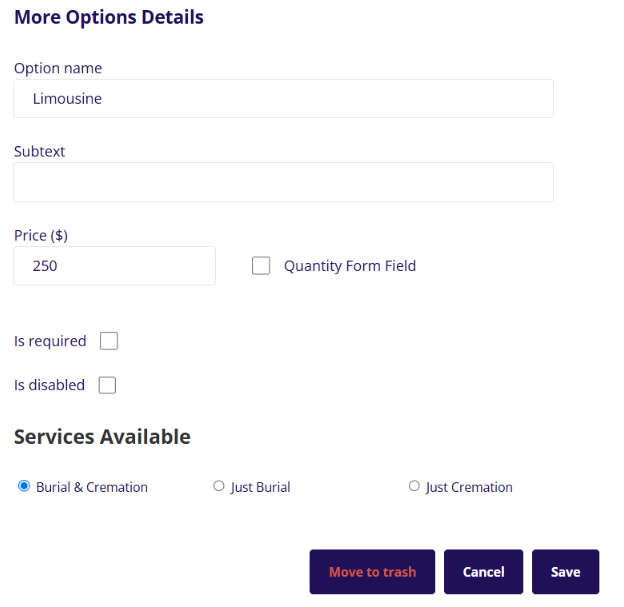The width and height of the screenshot is (624, 607).
Task: Click the Cancel button
Action: point(483,572)
